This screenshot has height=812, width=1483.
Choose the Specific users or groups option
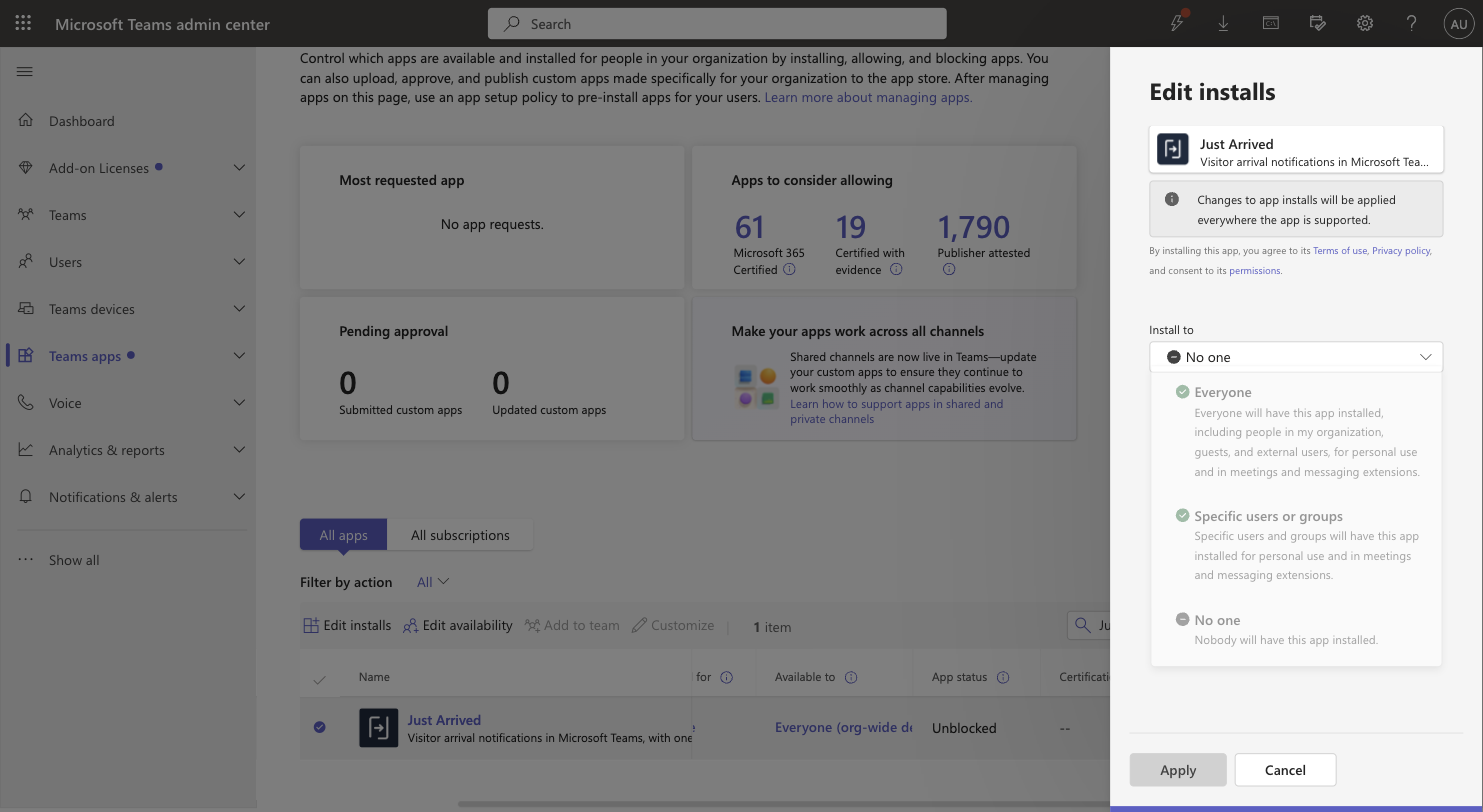[x=1296, y=545]
